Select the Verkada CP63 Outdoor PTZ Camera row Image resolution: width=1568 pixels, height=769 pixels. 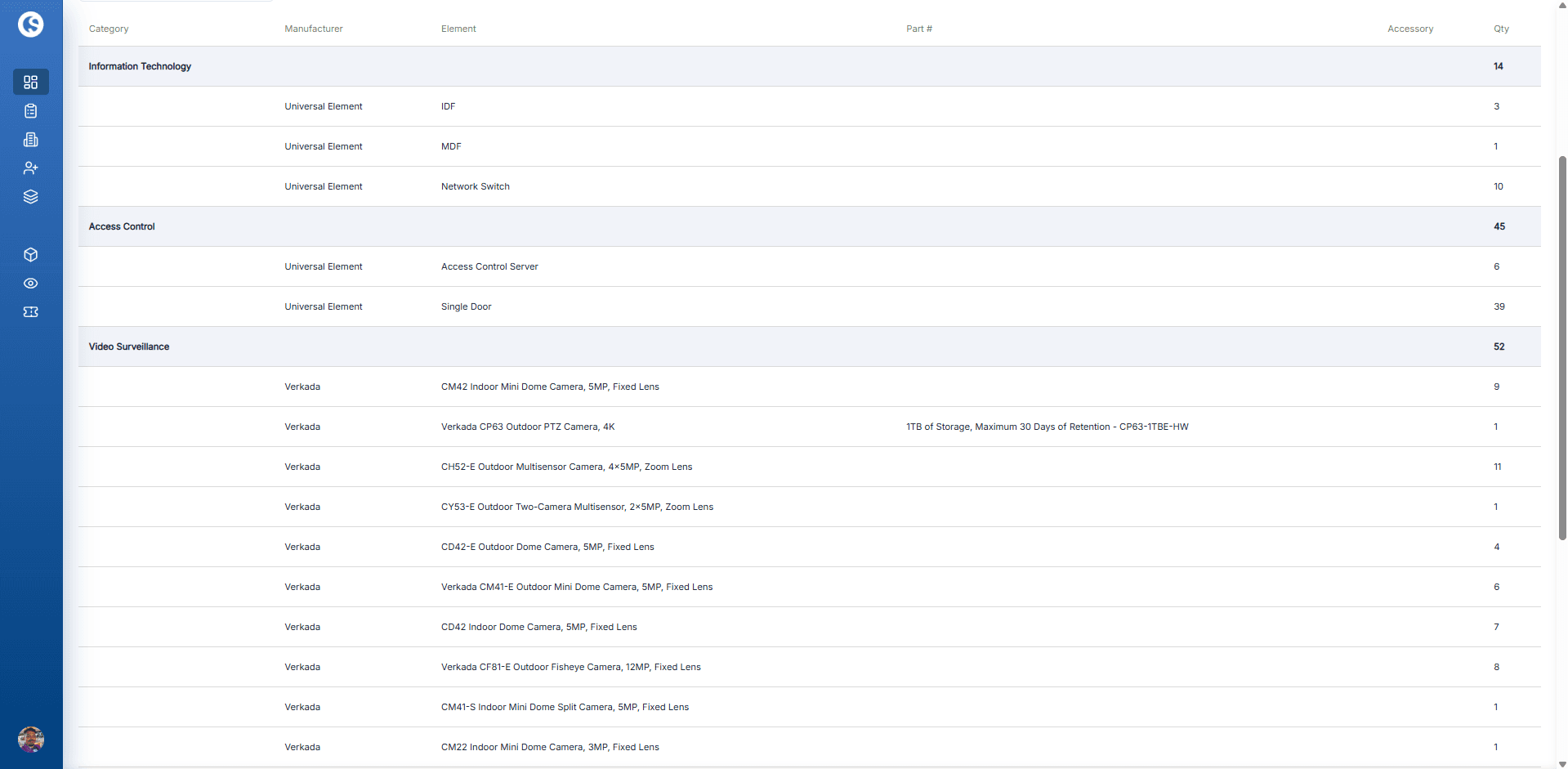click(528, 427)
